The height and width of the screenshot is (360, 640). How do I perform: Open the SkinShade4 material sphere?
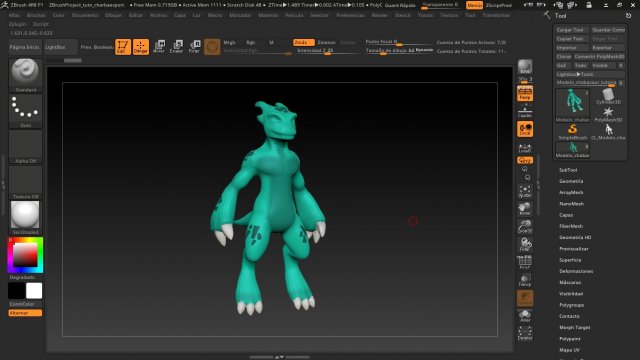25,217
